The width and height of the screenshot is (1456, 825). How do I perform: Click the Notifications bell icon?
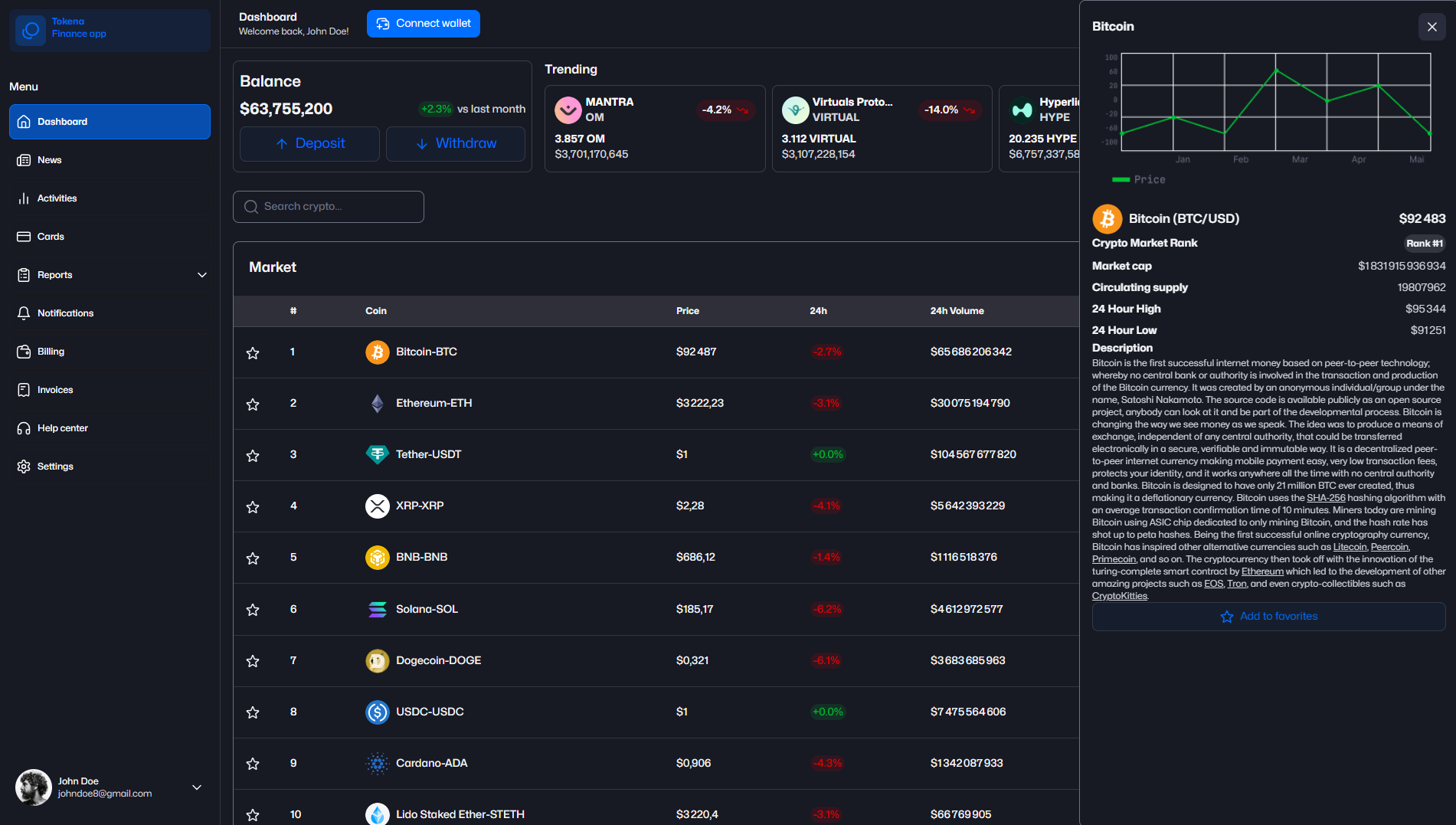pyautogui.click(x=24, y=313)
